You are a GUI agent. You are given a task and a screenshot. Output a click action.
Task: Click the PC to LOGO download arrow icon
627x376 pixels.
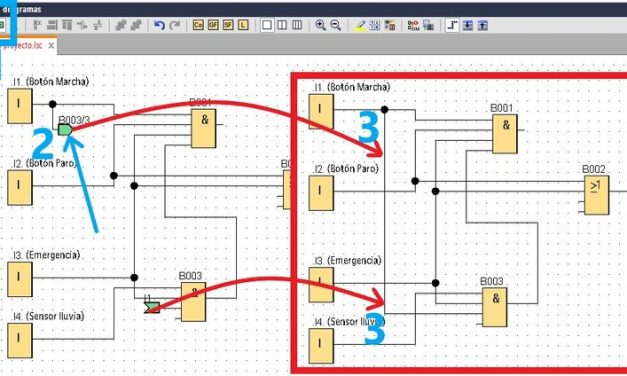(467, 25)
